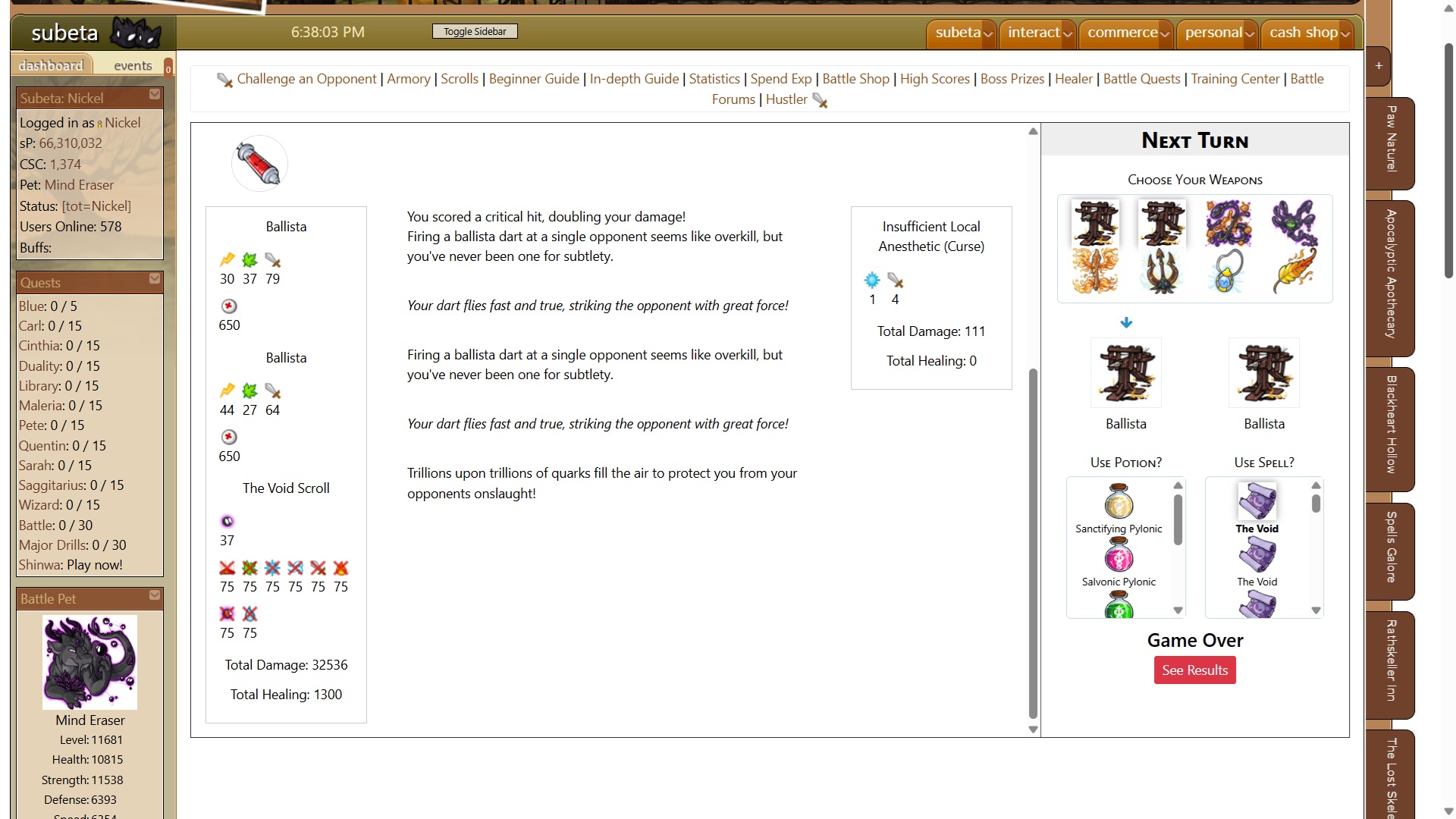Click the See Results button

(x=1194, y=670)
